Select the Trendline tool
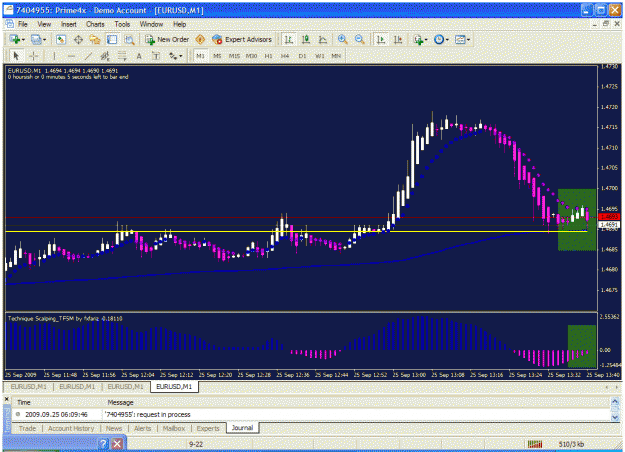The image size is (625, 452). pos(88,56)
